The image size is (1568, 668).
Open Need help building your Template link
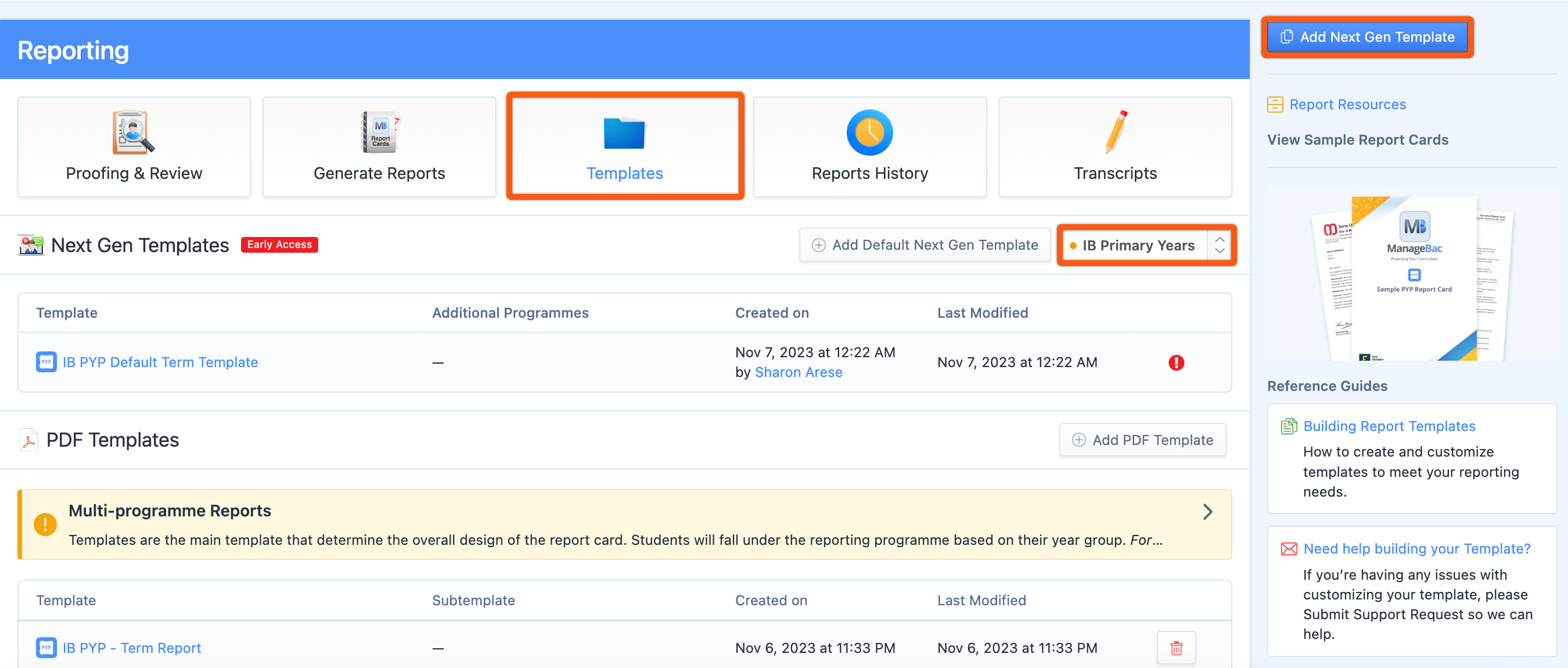pyautogui.click(x=1416, y=549)
